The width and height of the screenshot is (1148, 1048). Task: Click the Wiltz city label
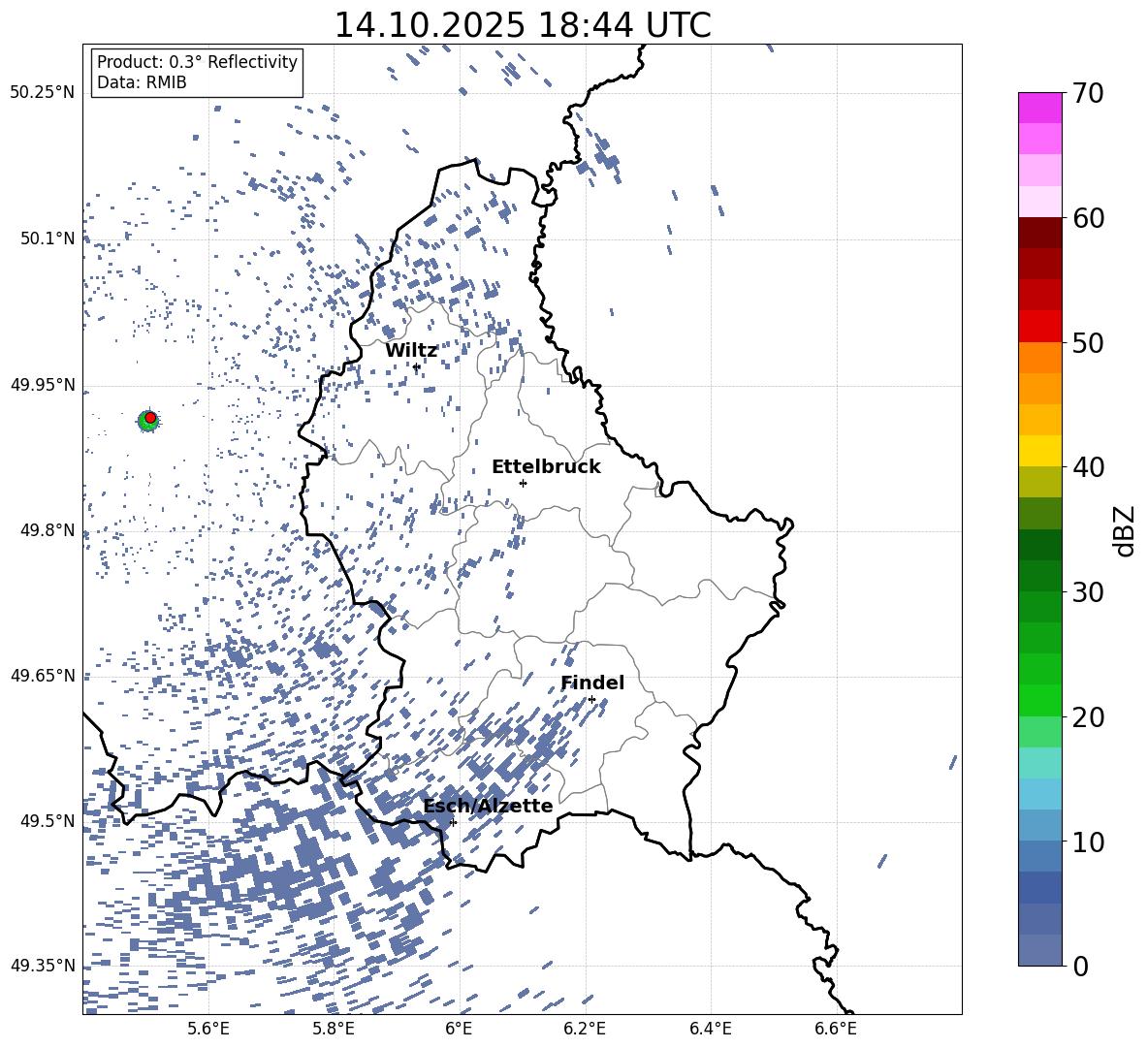pyautogui.click(x=411, y=351)
